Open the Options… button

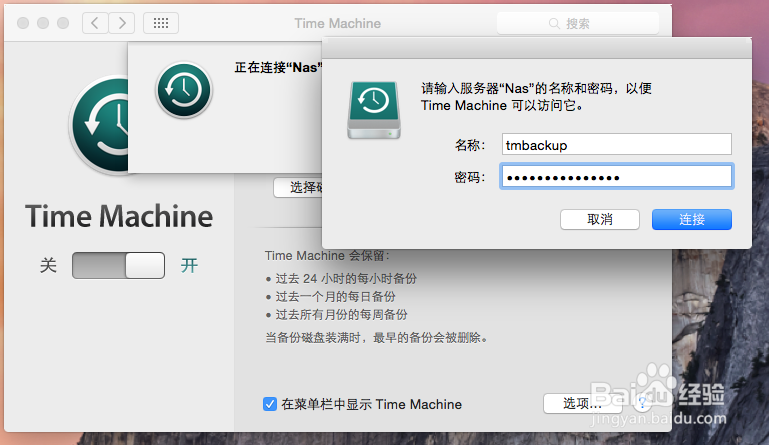point(583,404)
